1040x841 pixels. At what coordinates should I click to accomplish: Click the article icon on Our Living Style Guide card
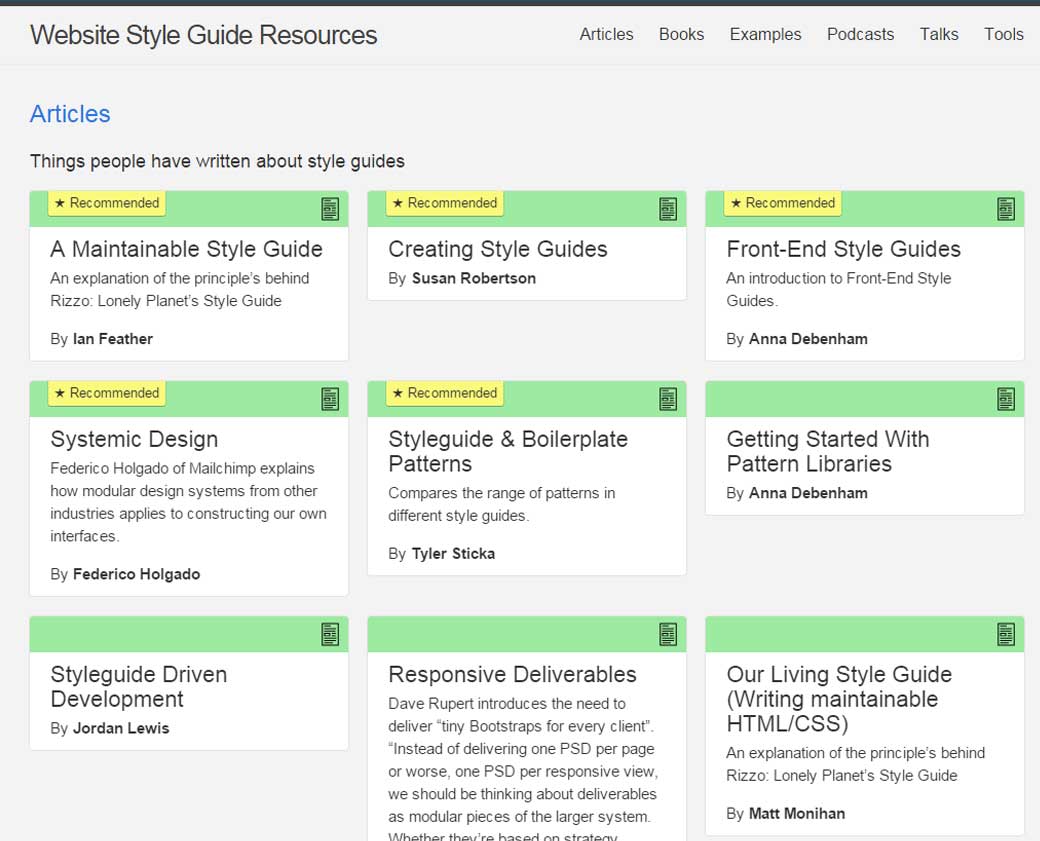(x=1006, y=633)
